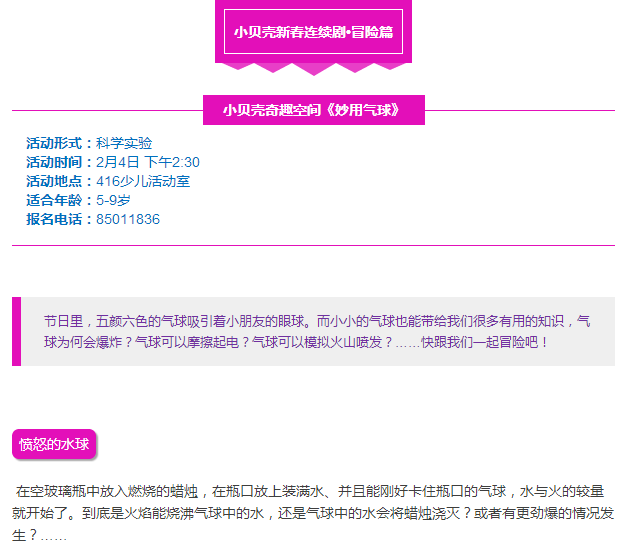Image resolution: width=623 pixels, height=545 pixels.
Task: Click the paragraph beginning 在空玻璃瓶中
Action: (310, 512)
